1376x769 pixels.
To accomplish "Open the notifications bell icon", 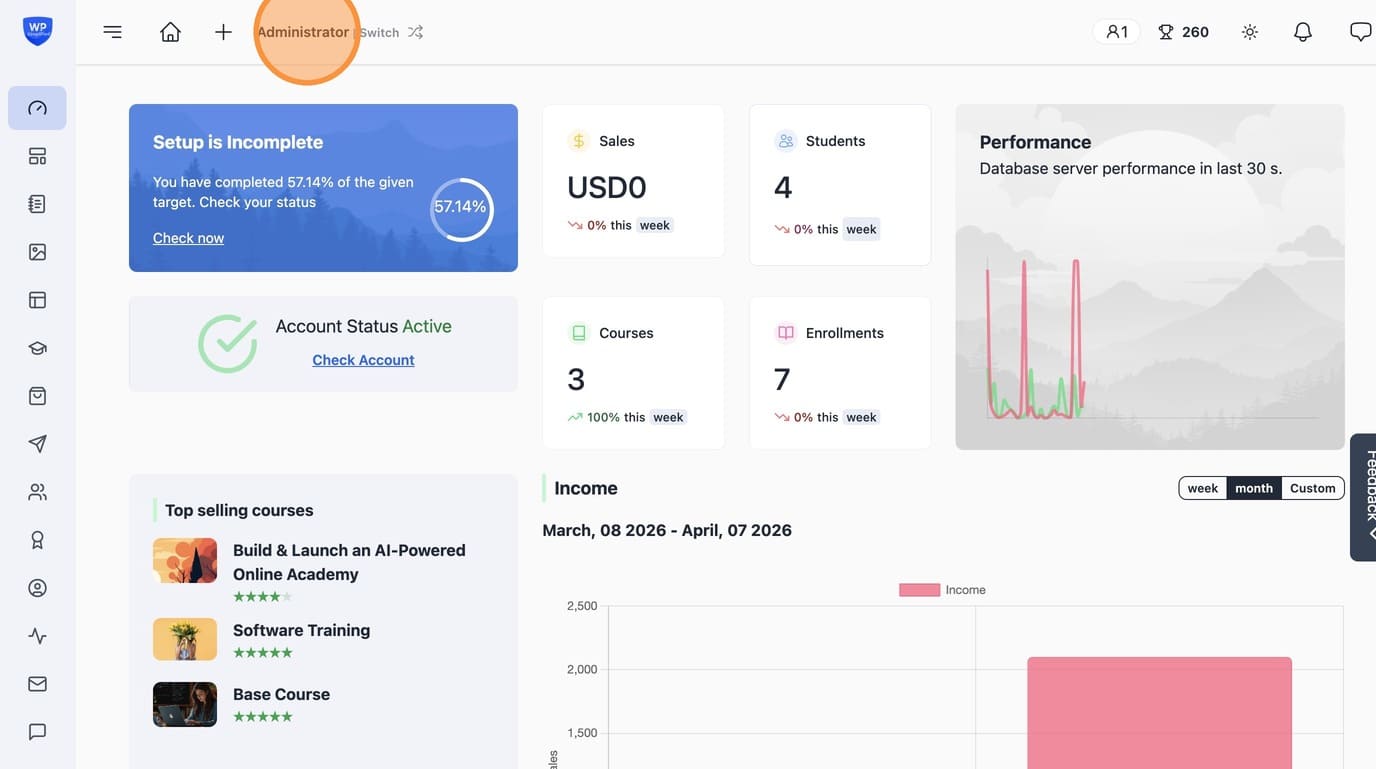I will tap(1303, 32).
